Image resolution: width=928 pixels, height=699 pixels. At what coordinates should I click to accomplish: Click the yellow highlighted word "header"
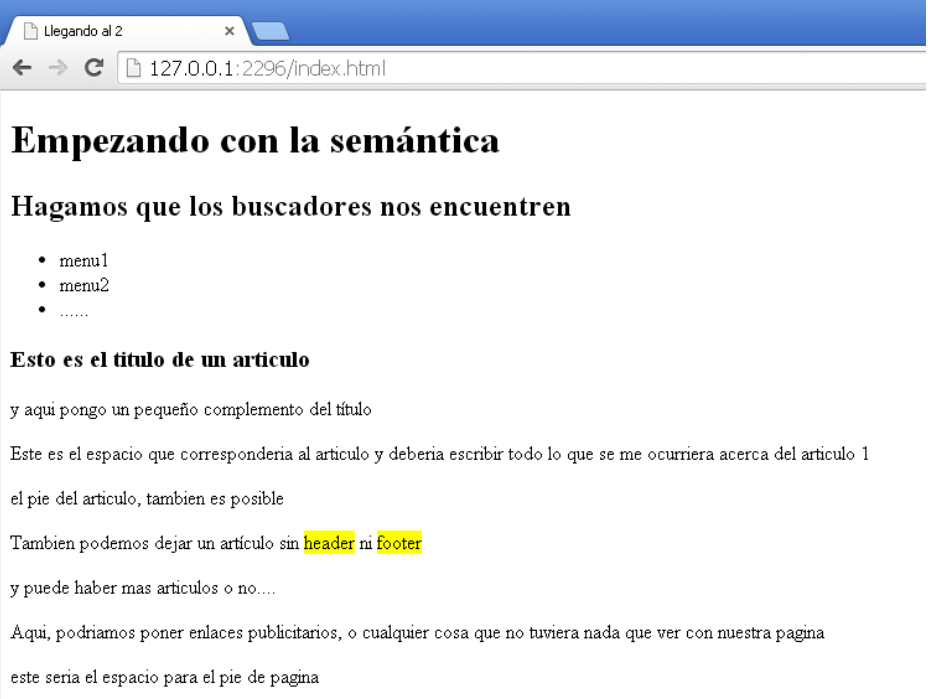pos(329,544)
